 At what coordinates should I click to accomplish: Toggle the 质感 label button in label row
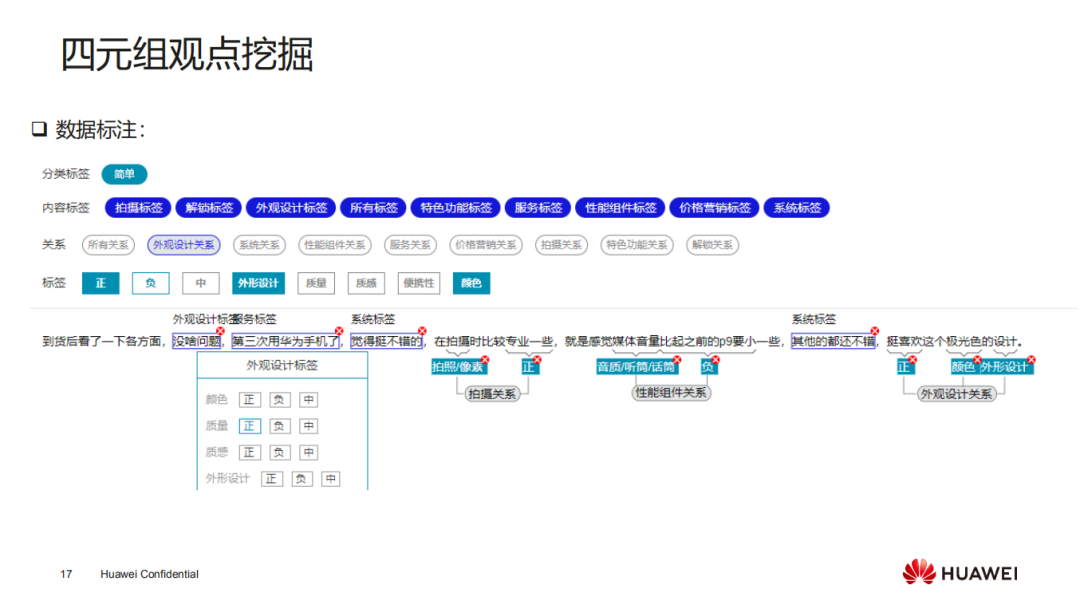[x=366, y=283]
